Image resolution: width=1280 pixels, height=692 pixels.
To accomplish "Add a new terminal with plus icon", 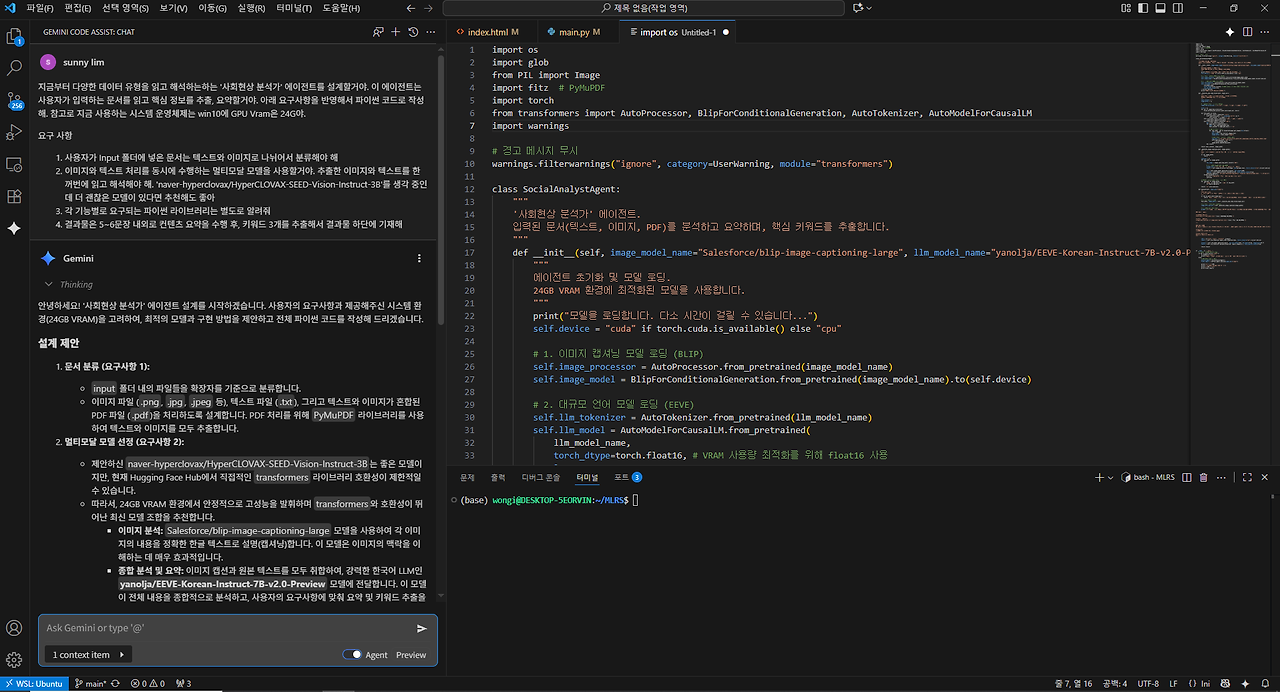I will pos(1099,478).
